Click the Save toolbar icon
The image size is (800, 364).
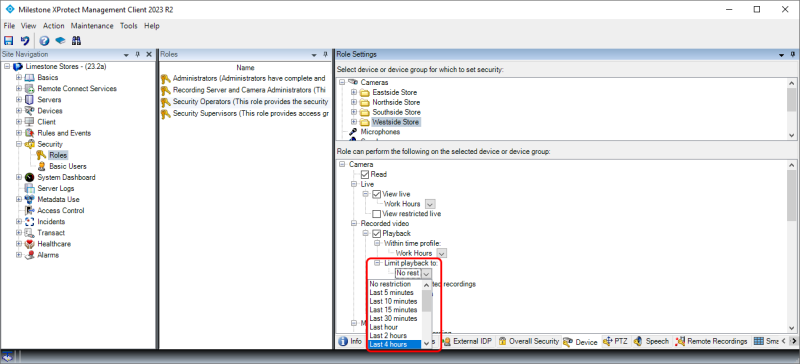pos(9,41)
